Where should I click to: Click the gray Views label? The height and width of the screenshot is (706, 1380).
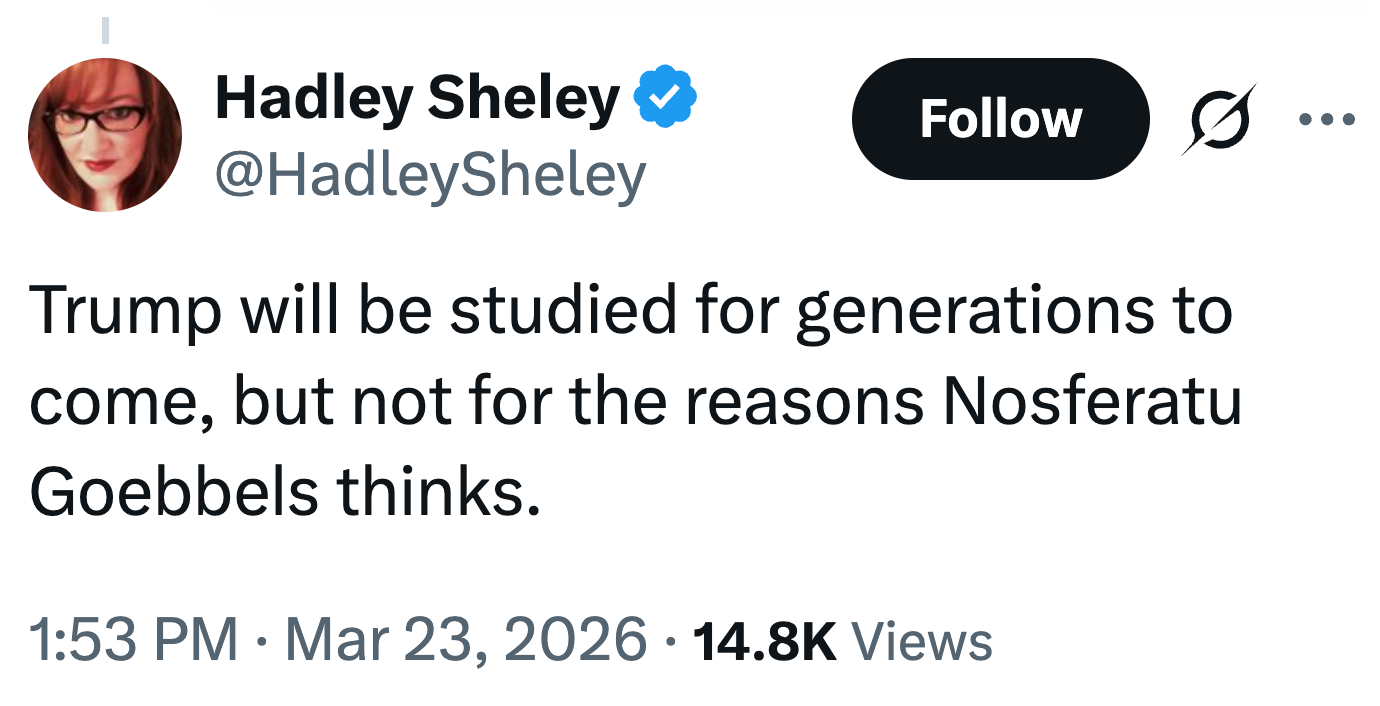[x=921, y=641]
